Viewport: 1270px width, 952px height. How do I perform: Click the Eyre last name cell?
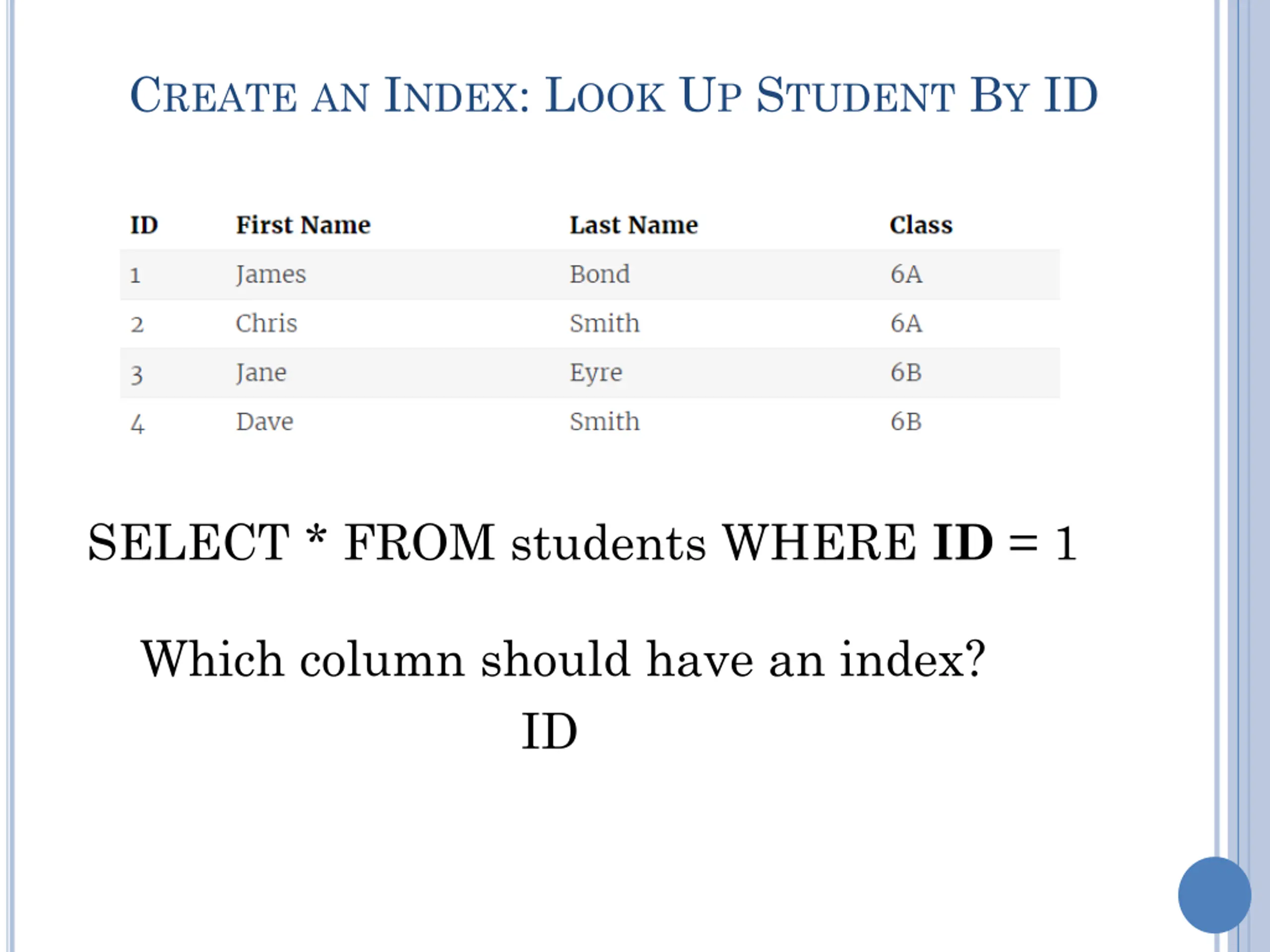point(595,373)
